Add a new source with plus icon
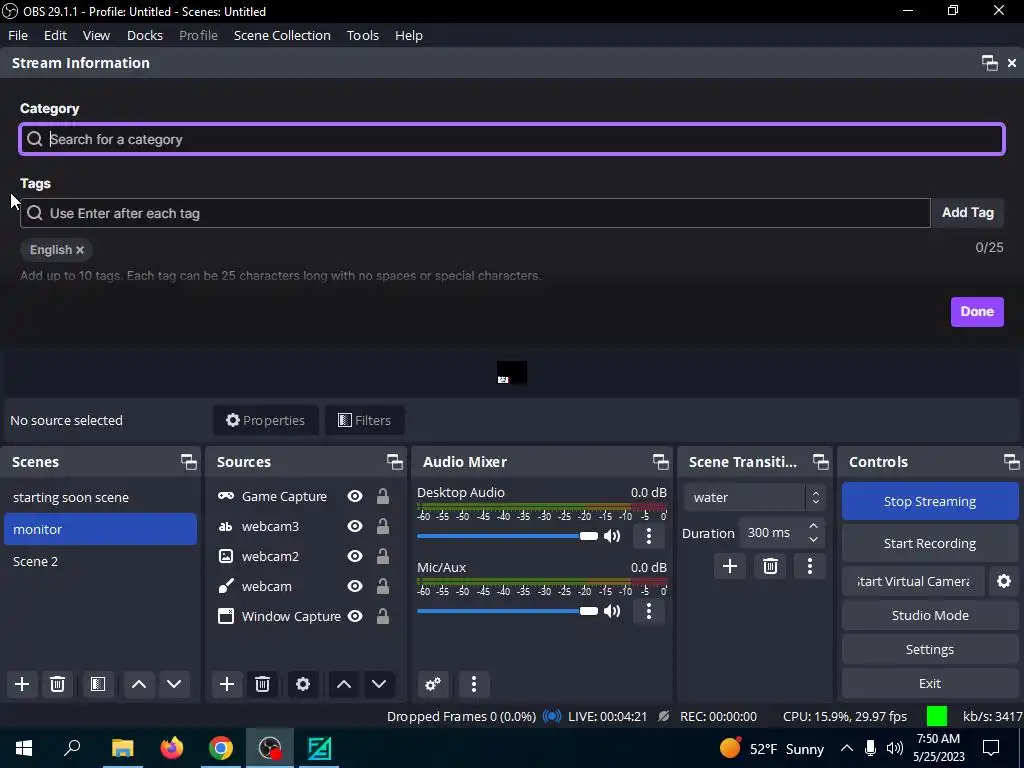This screenshot has width=1024, height=768. pyautogui.click(x=227, y=684)
